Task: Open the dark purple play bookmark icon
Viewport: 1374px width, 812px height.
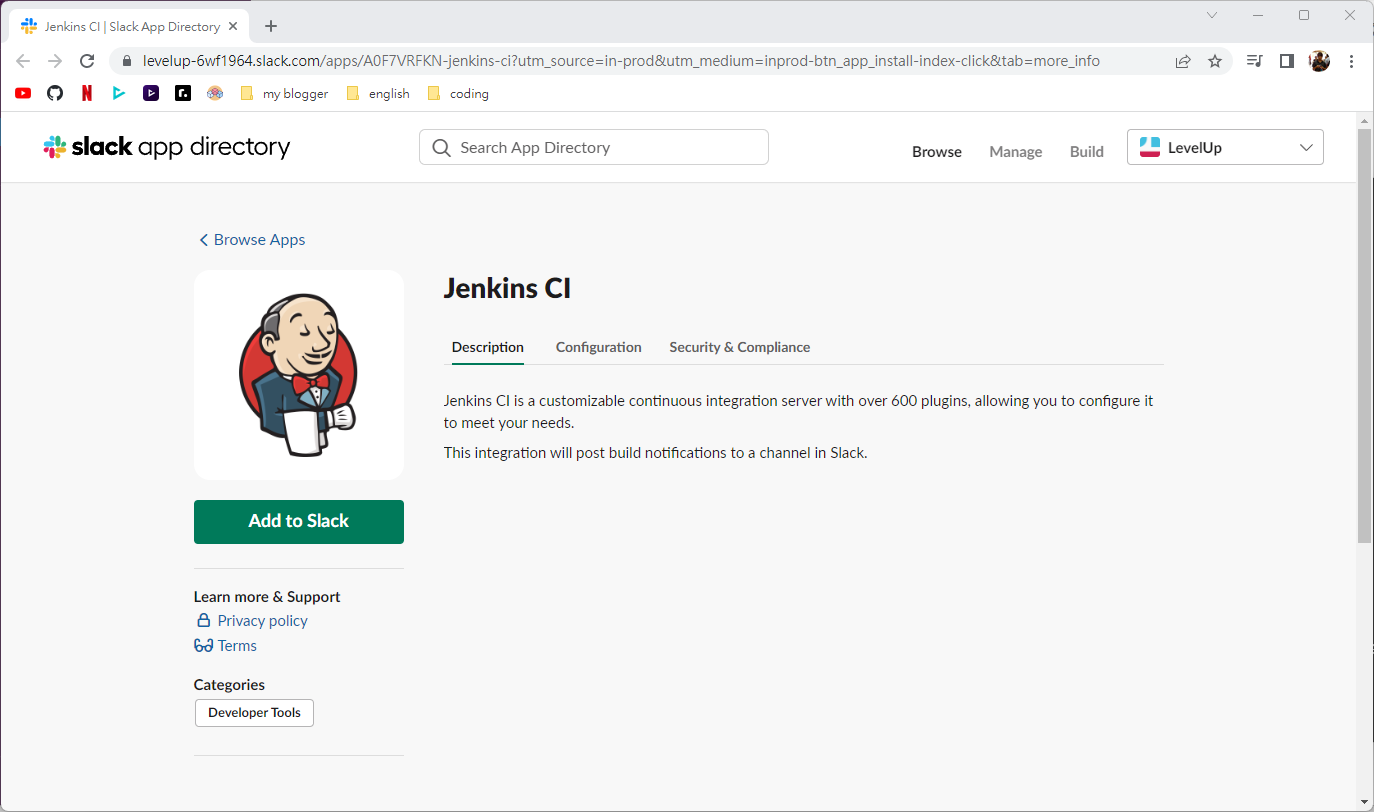Action: (x=151, y=93)
